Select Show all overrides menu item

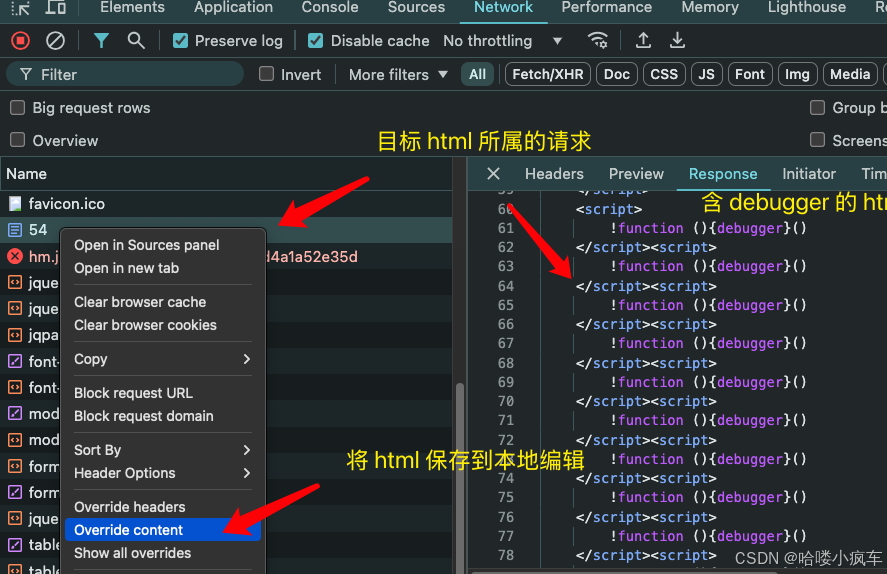click(x=163, y=553)
